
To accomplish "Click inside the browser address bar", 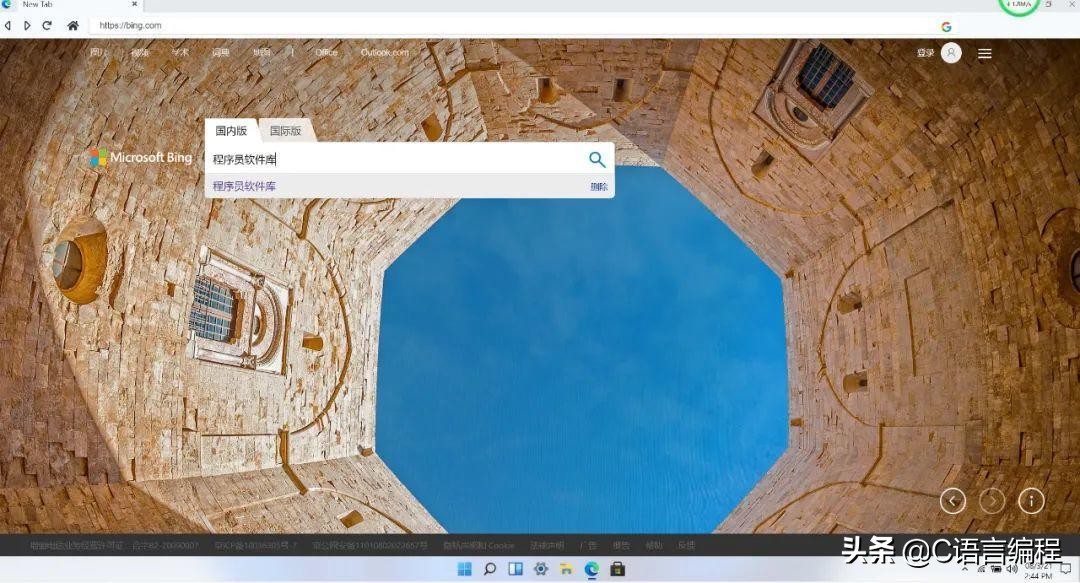I will tap(300, 25).
